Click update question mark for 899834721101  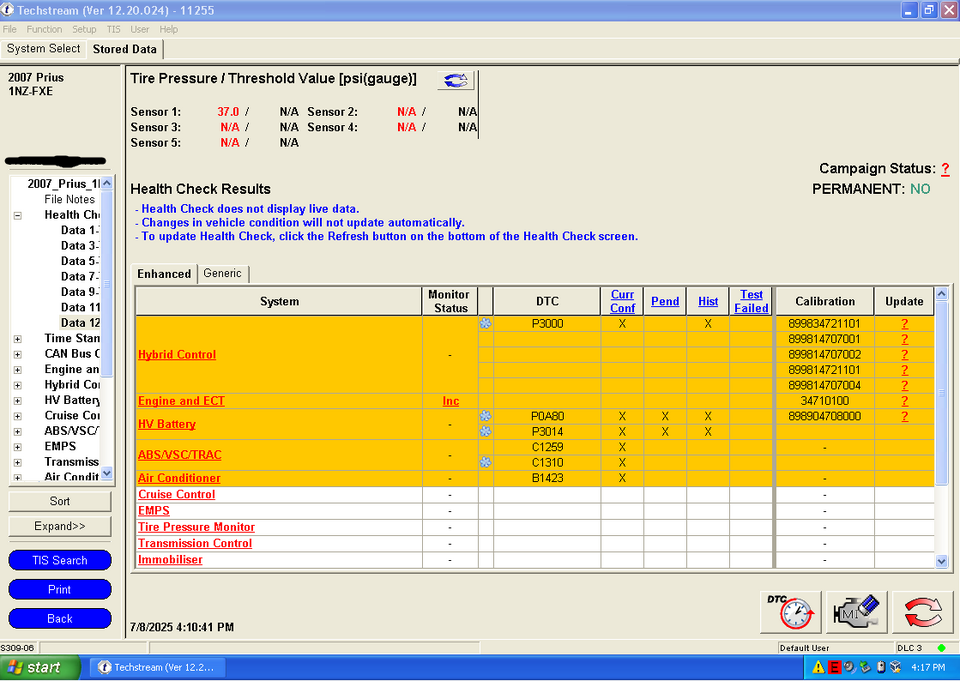click(905, 323)
